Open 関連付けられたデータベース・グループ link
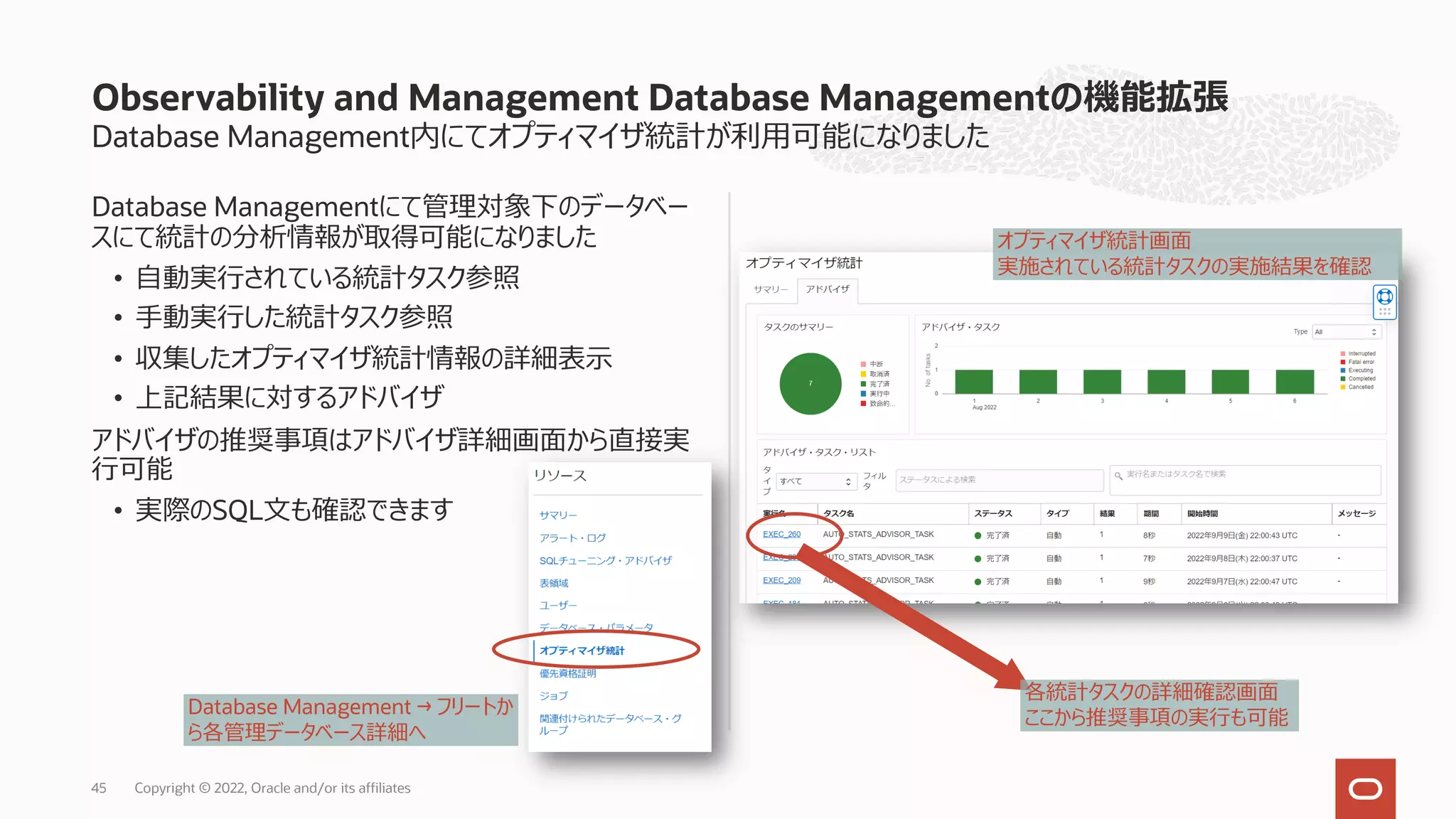Viewport: 1456px width, 819px height. pyautogui.click(x=610, y=724)
